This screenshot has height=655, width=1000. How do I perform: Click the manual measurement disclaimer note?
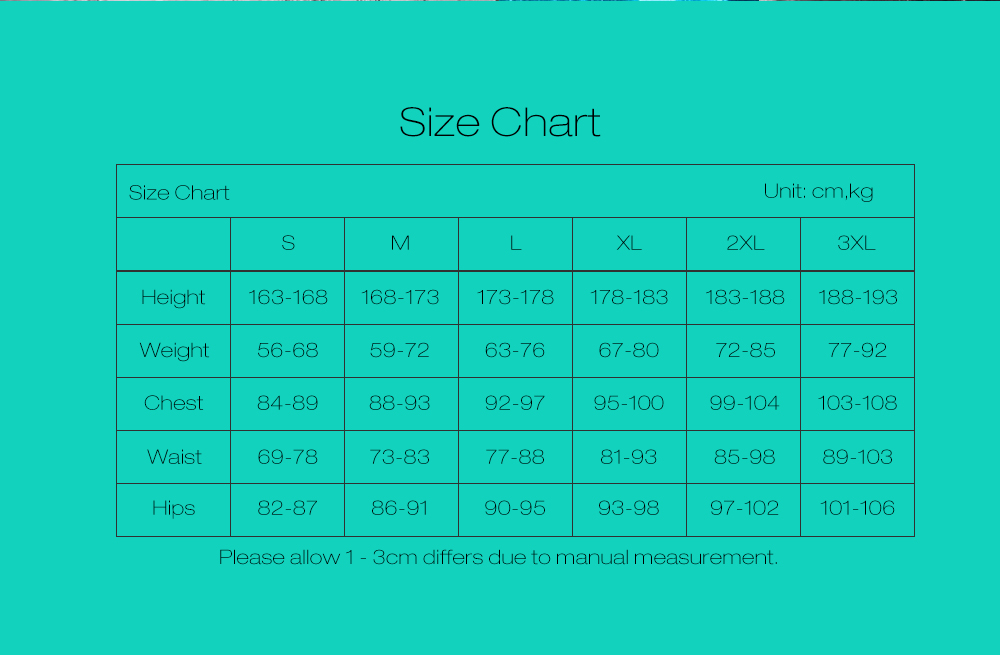click(x=498, y=557)
